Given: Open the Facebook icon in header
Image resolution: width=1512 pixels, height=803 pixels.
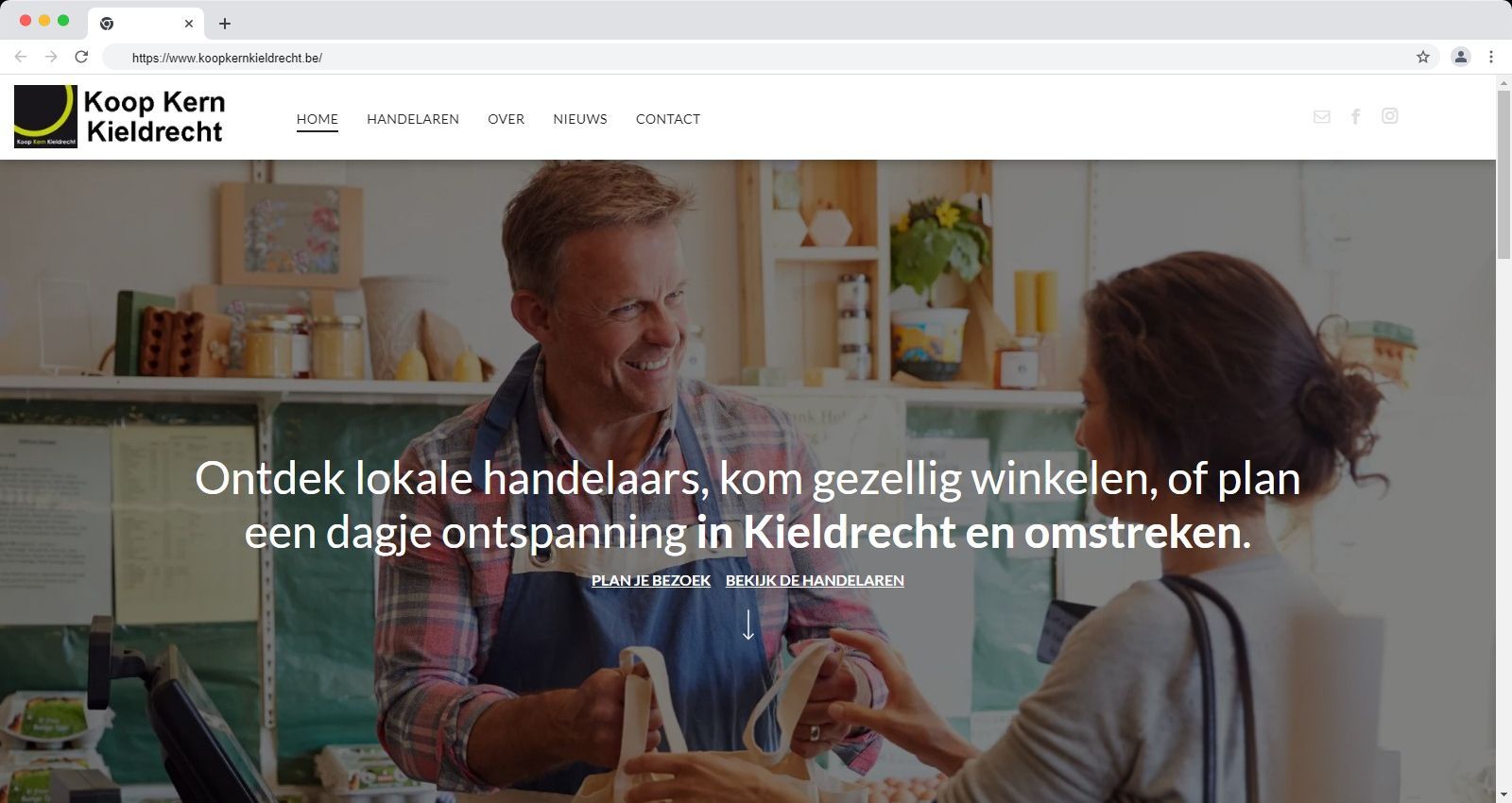Looking at the screenshot, I should tap(1355, 116).
